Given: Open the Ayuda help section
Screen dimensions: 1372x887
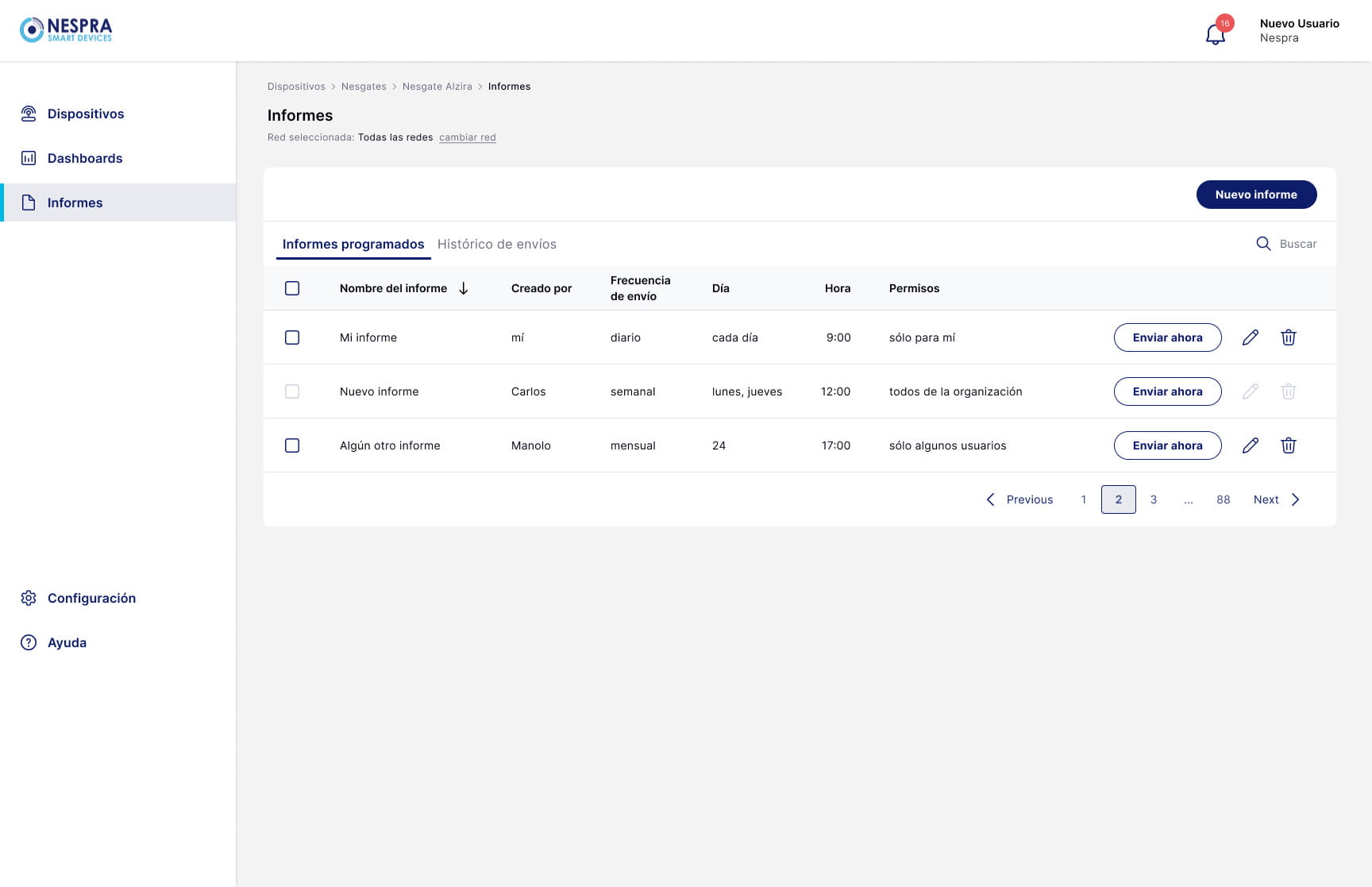Looking at the screenshot, I should coord(67,642).
